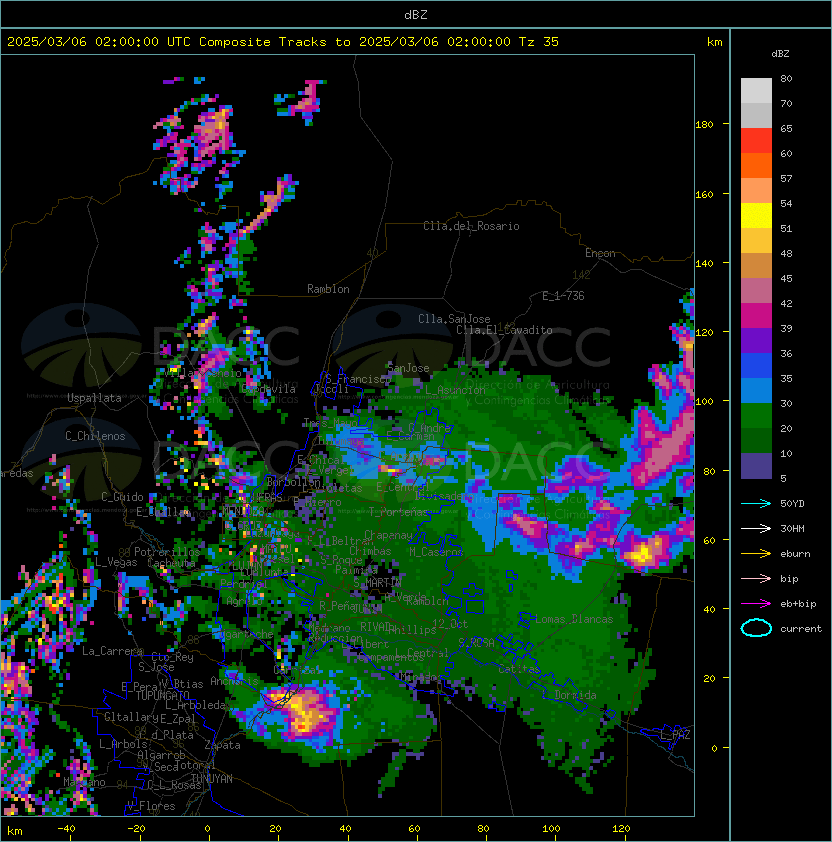Screen dimensions: 832x842
Task: Click the legend value 65 label
Action: point(786,128)
